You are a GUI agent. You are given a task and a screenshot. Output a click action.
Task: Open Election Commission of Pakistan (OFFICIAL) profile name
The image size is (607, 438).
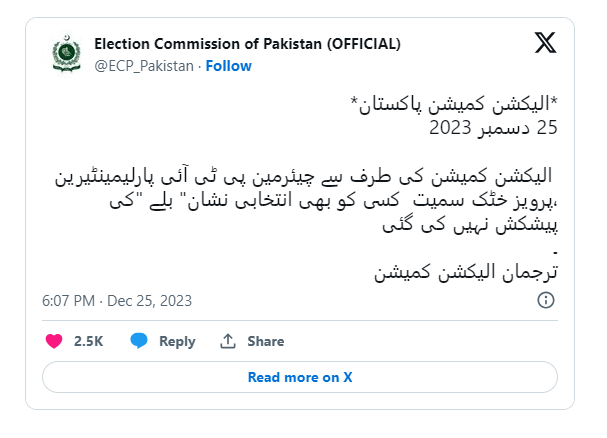(247, 44)
